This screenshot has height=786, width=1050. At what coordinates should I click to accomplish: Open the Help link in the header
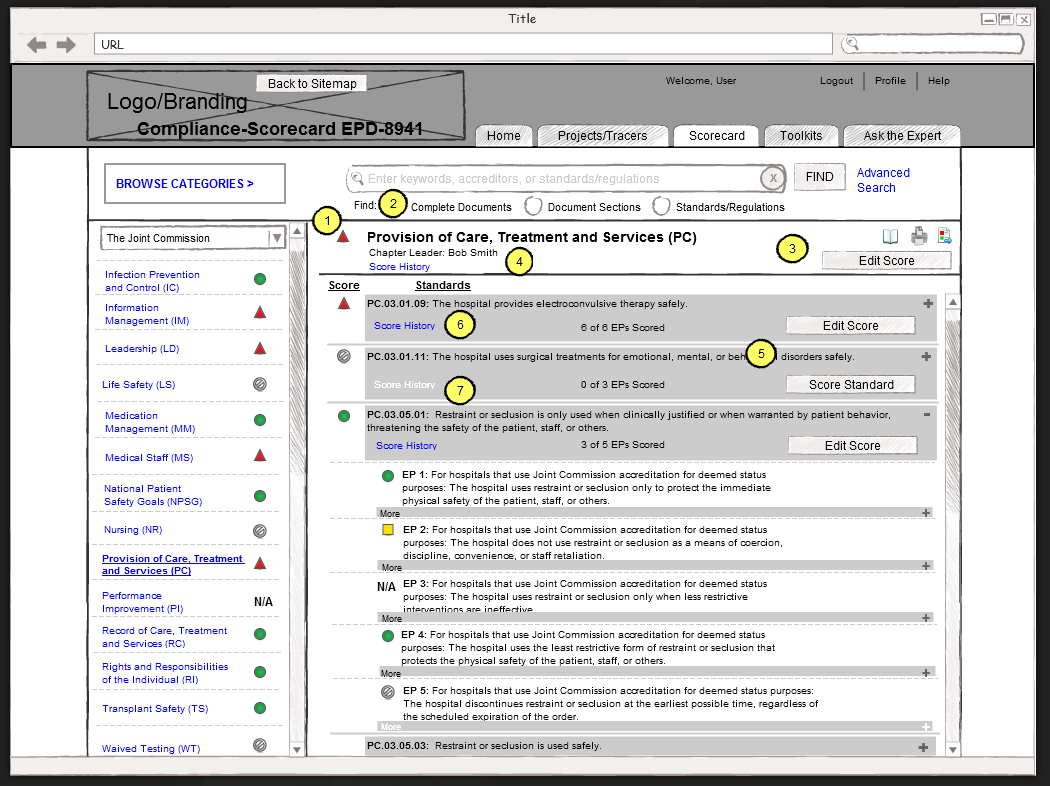click(x=938, y=80)
